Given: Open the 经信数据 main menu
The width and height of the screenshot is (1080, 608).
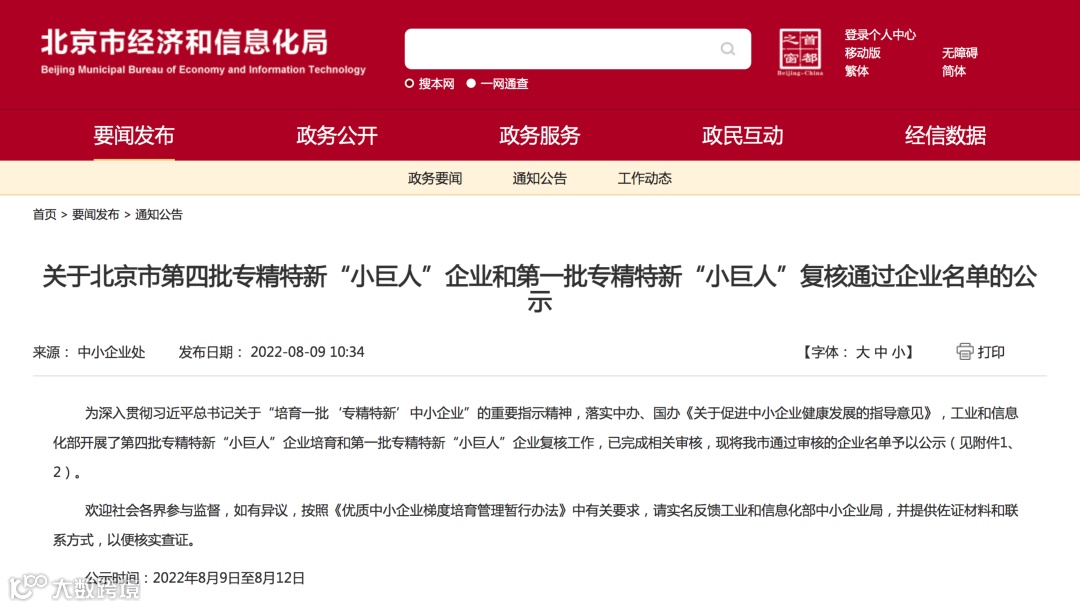Looking at the screenshot, I should [945, 136].
